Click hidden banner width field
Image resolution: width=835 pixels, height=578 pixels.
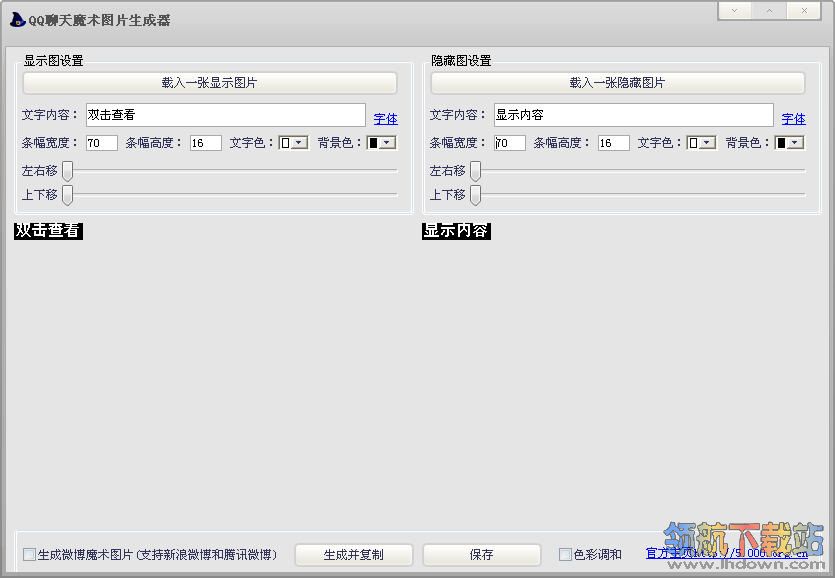(x=510, y=143)
